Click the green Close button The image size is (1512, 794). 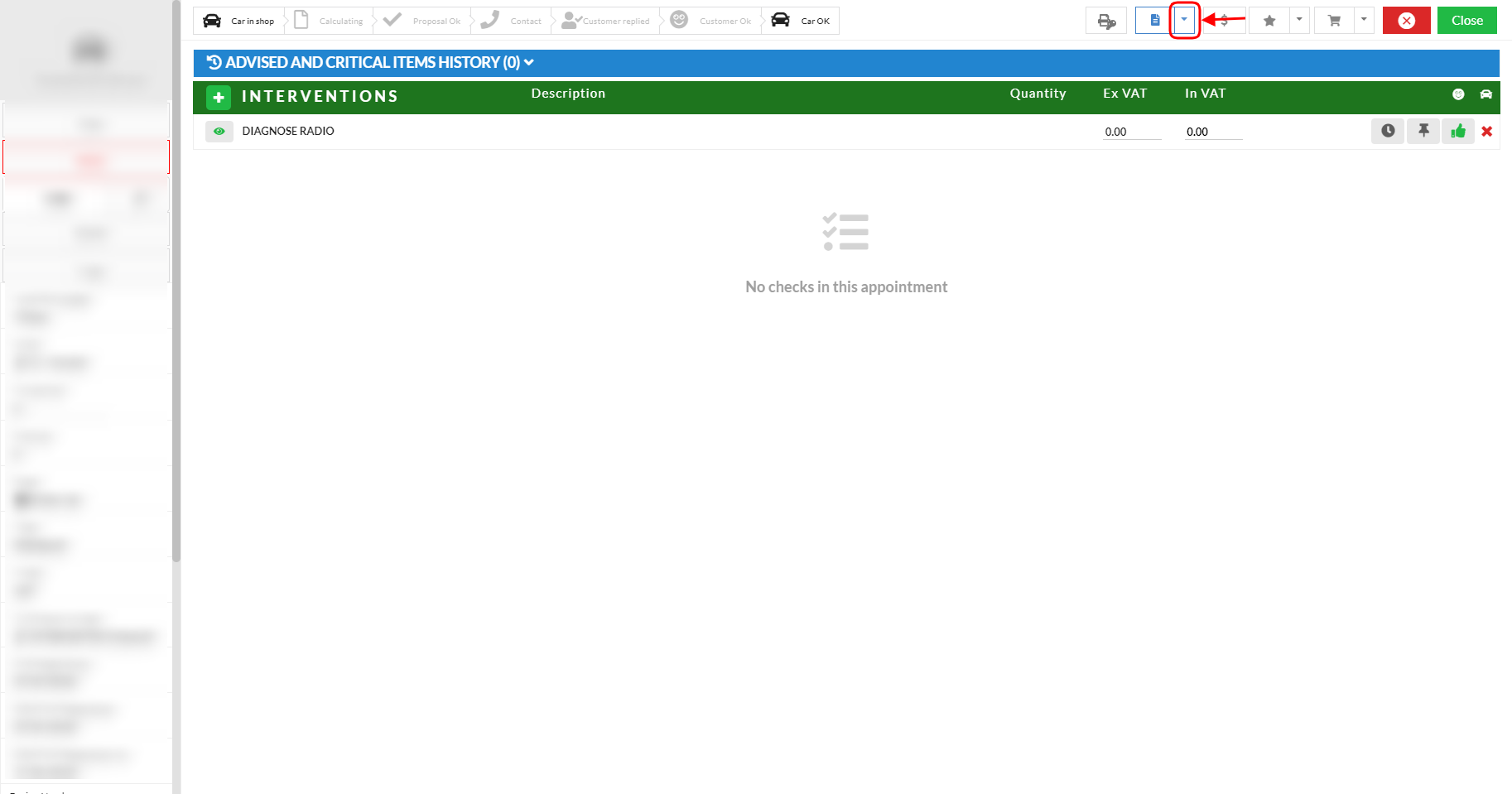(x=1466, y=21)
